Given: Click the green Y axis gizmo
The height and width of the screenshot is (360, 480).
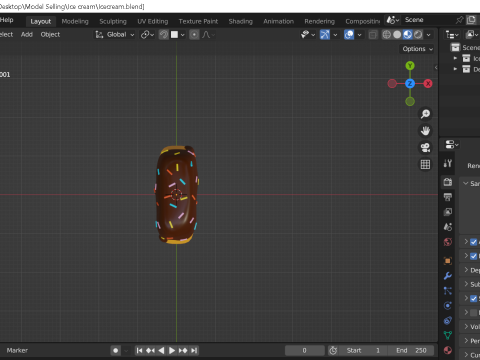Looking at the screenshot, I should tap(410, 66).
